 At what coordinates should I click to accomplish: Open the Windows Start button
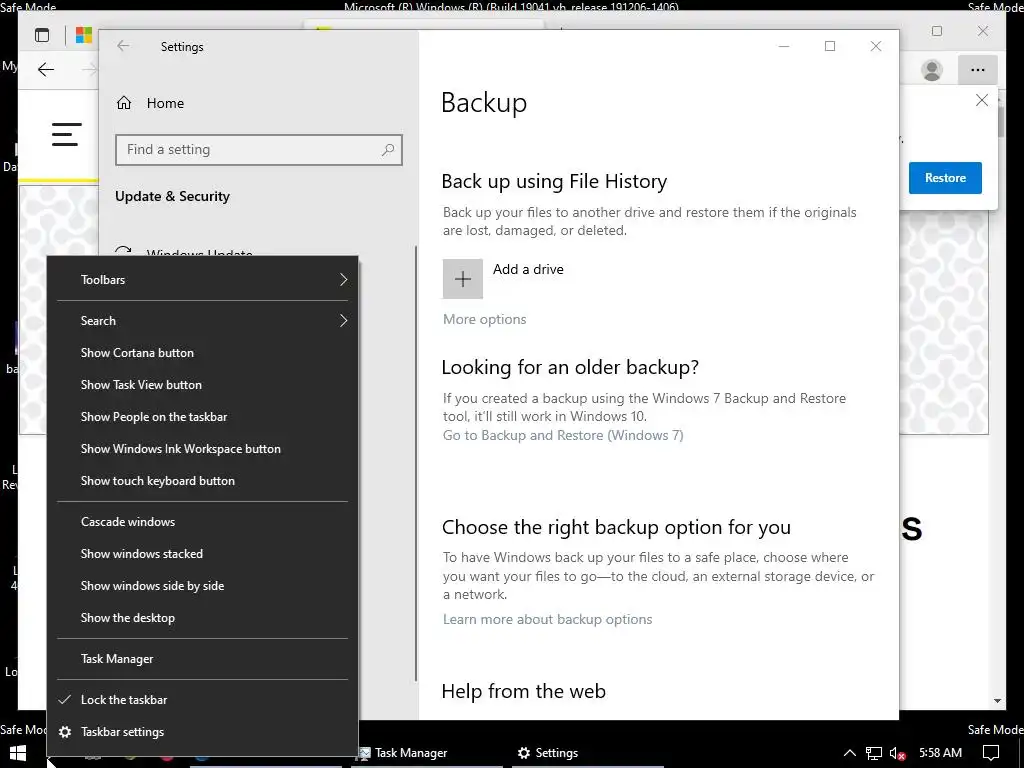(18, 753)
